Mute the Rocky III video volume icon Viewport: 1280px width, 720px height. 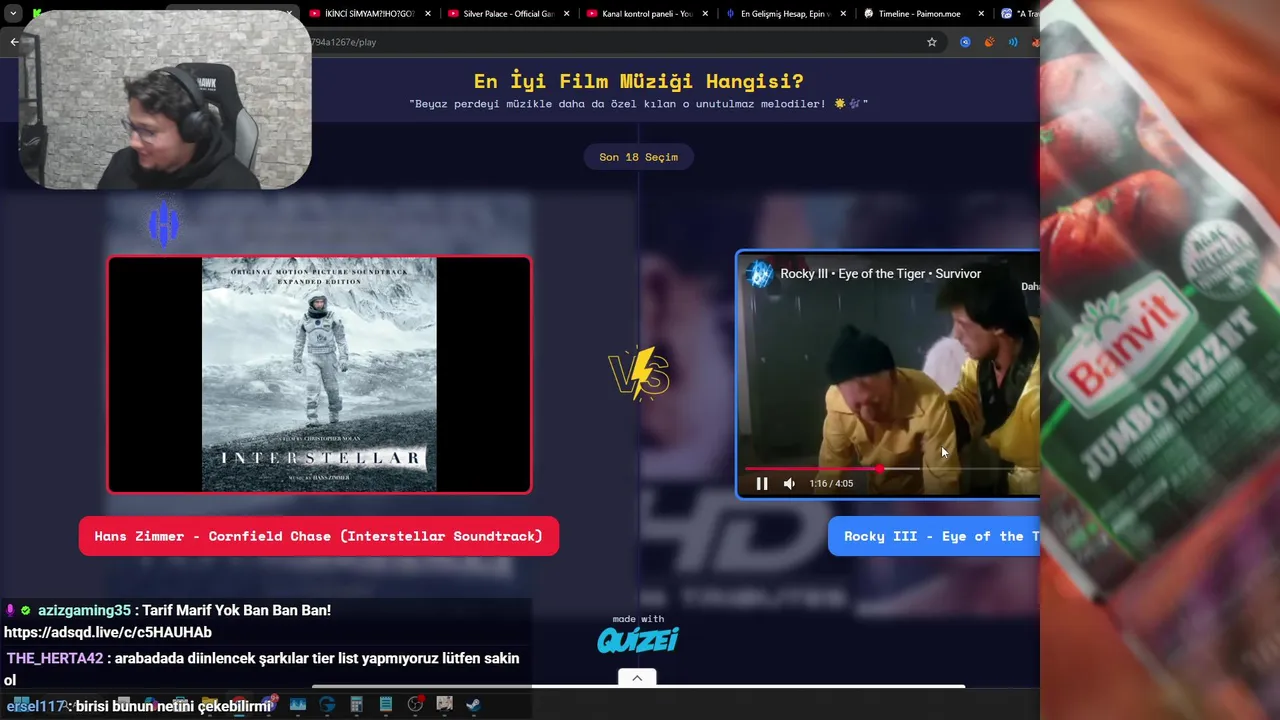(789, 484)
